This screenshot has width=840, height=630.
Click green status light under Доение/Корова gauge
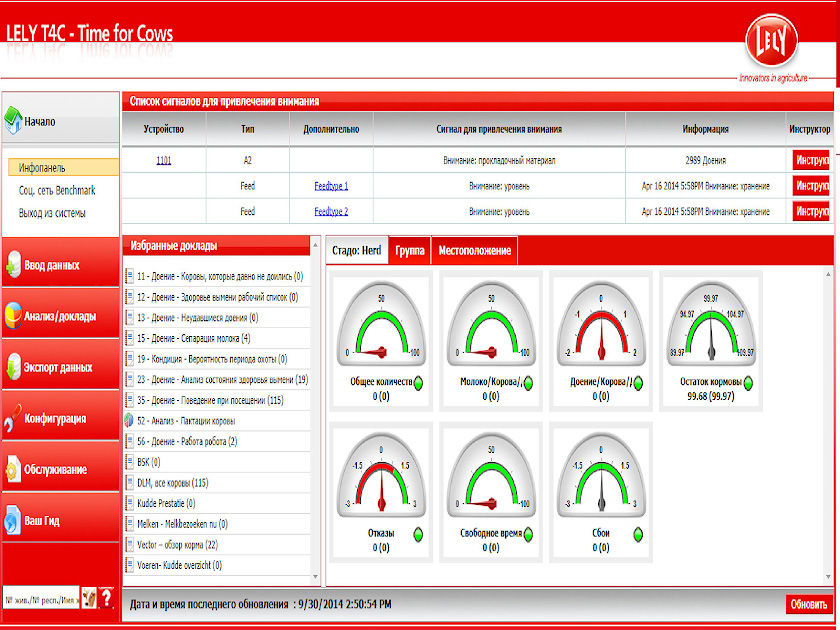click(x=638, y=382)
